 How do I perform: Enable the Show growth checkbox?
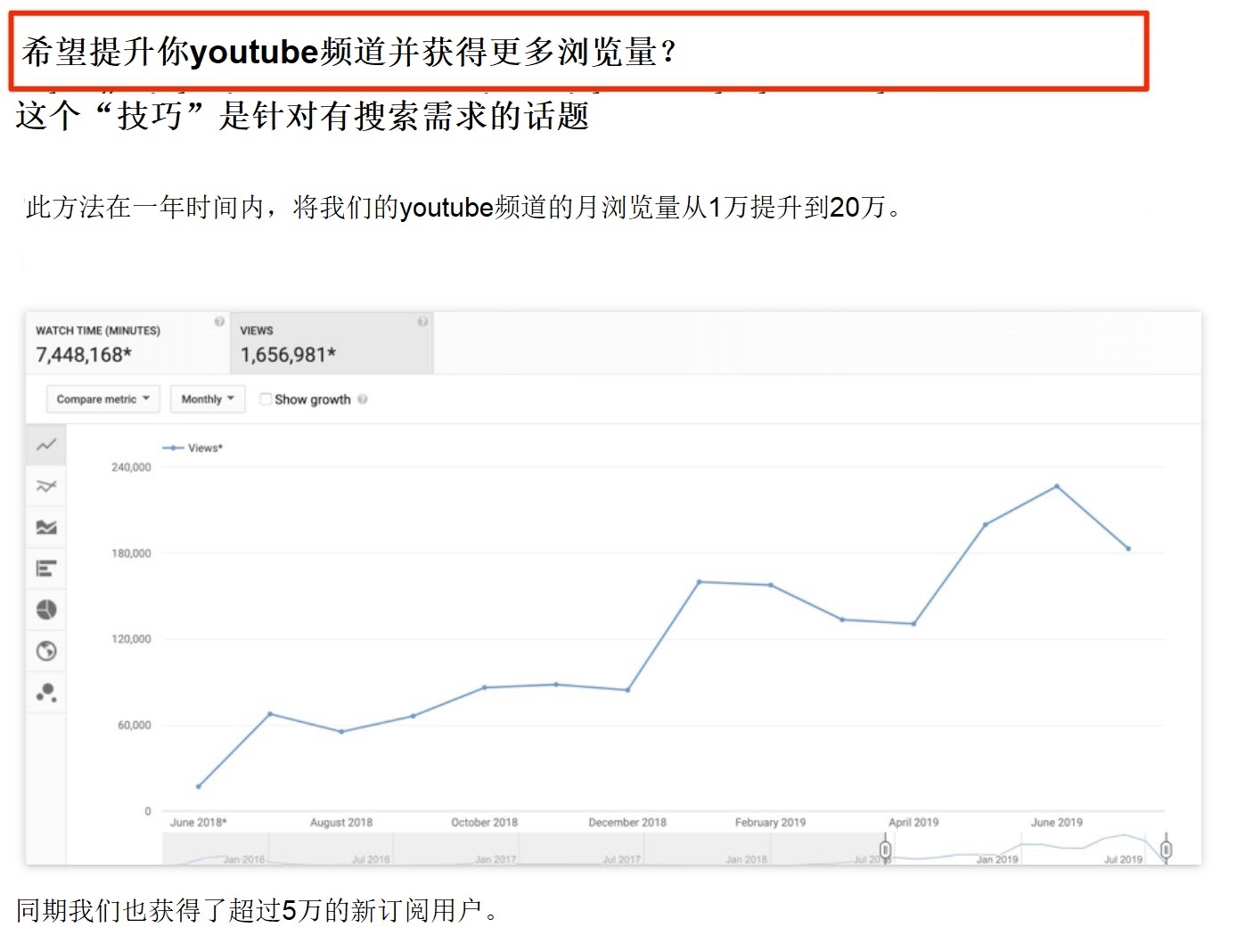point(266,399)
